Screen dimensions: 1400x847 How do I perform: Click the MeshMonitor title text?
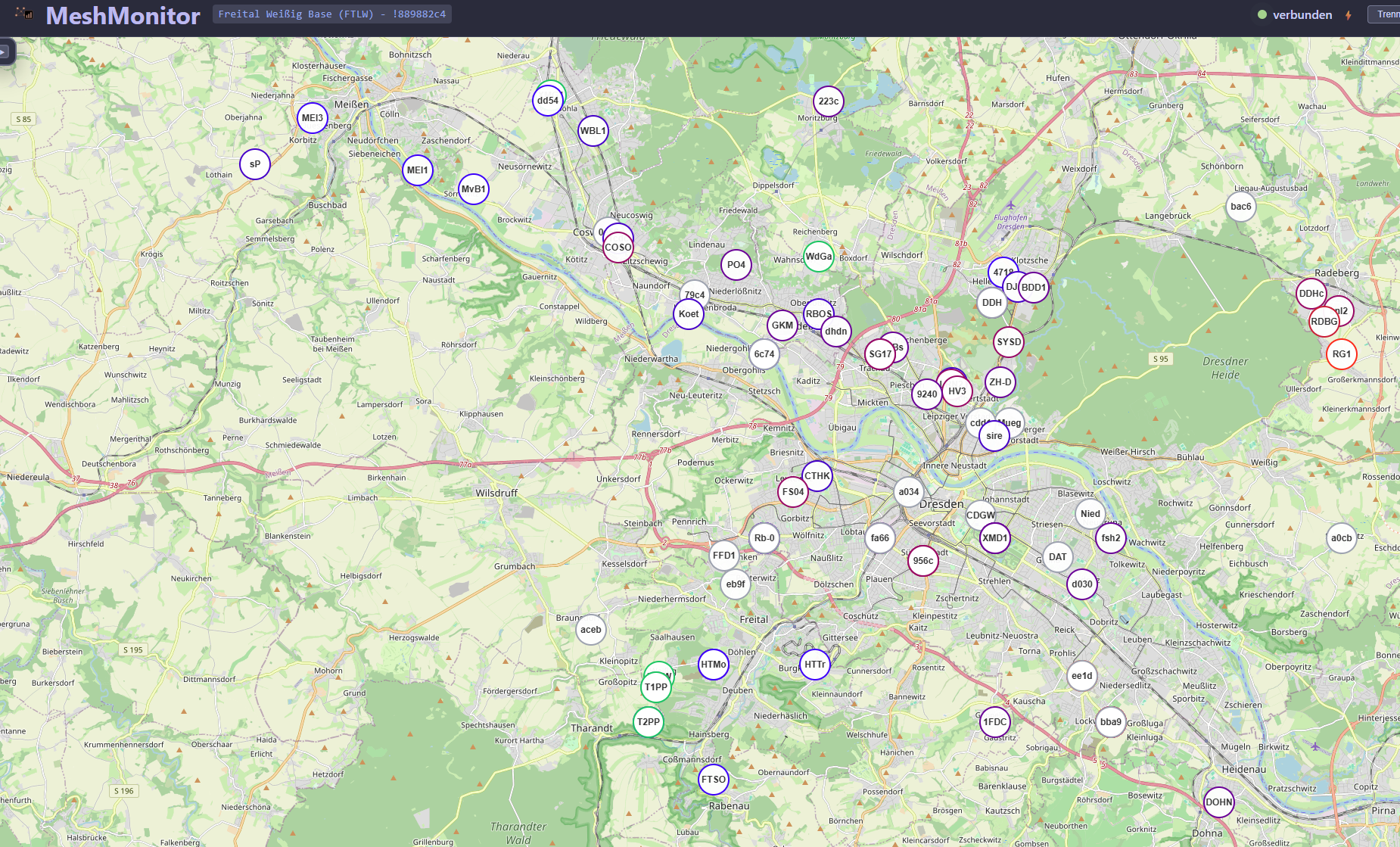123,15
